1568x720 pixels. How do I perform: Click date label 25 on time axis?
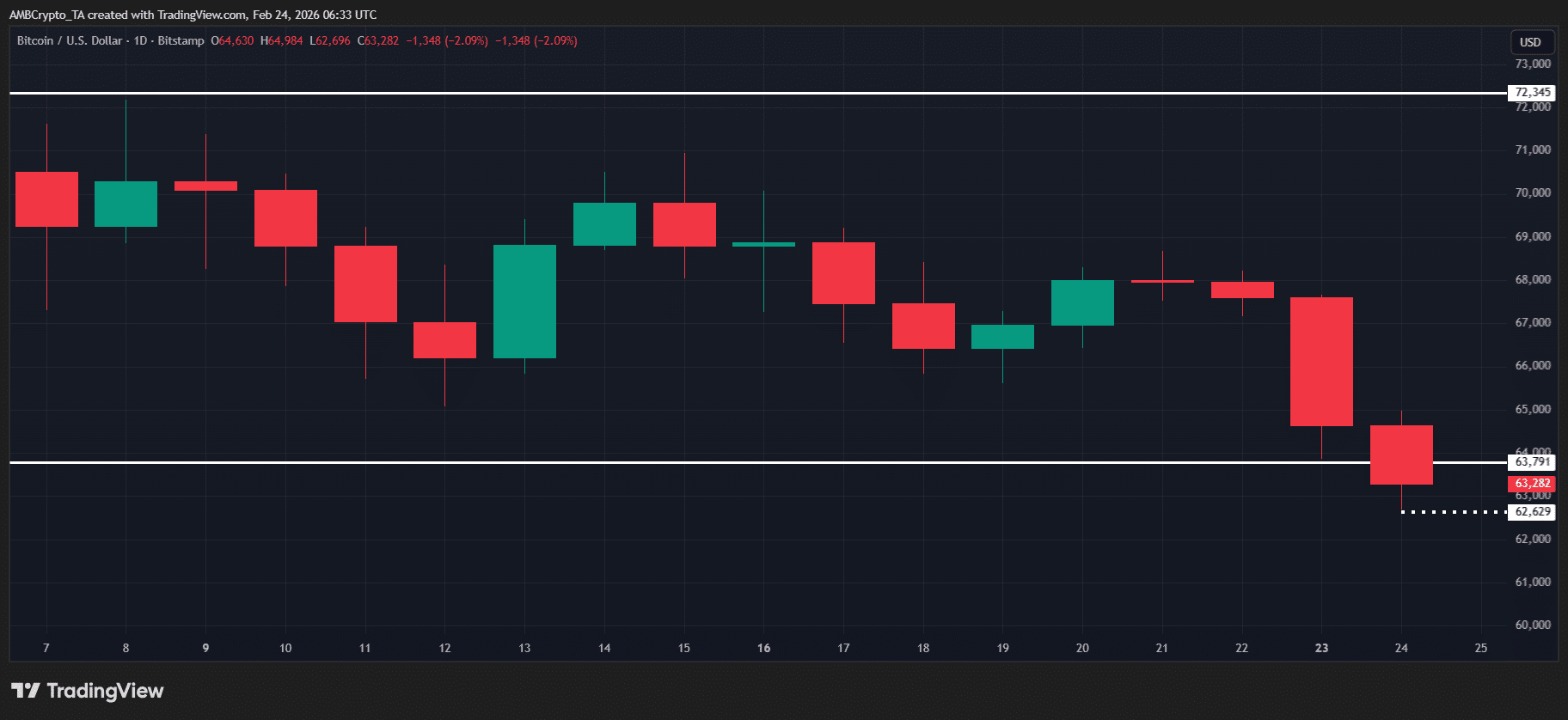coord(1480,648)
